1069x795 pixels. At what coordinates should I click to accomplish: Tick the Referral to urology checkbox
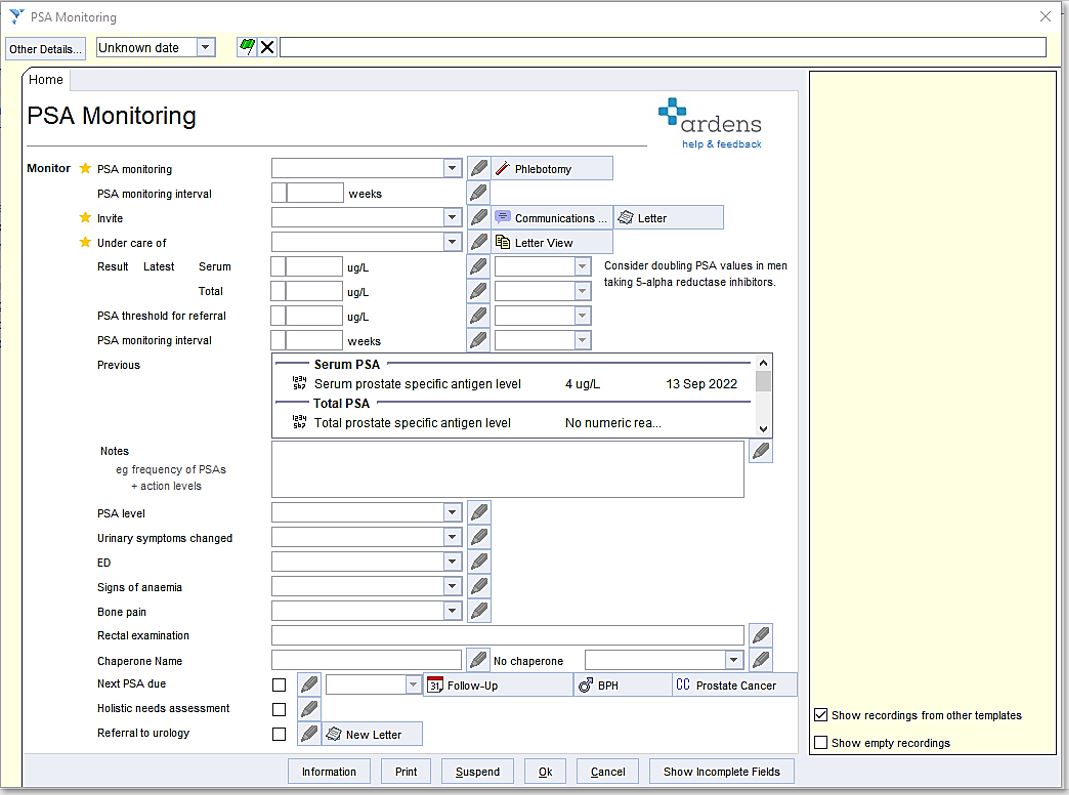coord(279,734)
